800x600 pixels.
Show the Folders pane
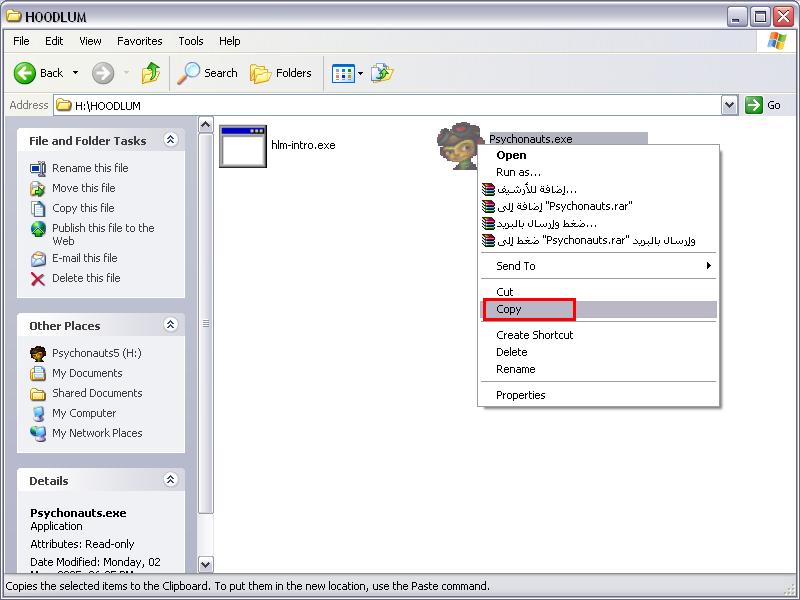pos(281,73)
